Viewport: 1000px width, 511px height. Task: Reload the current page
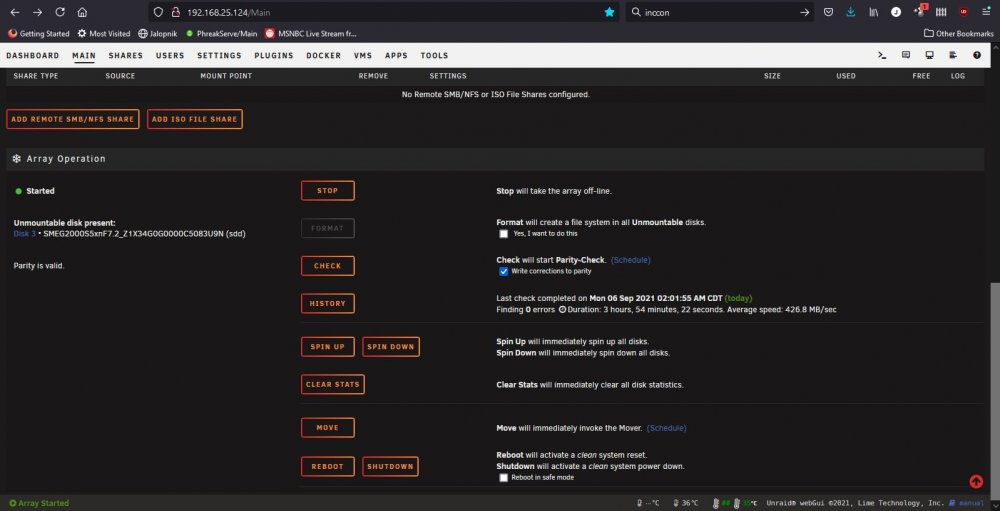[x=60, y=12]
